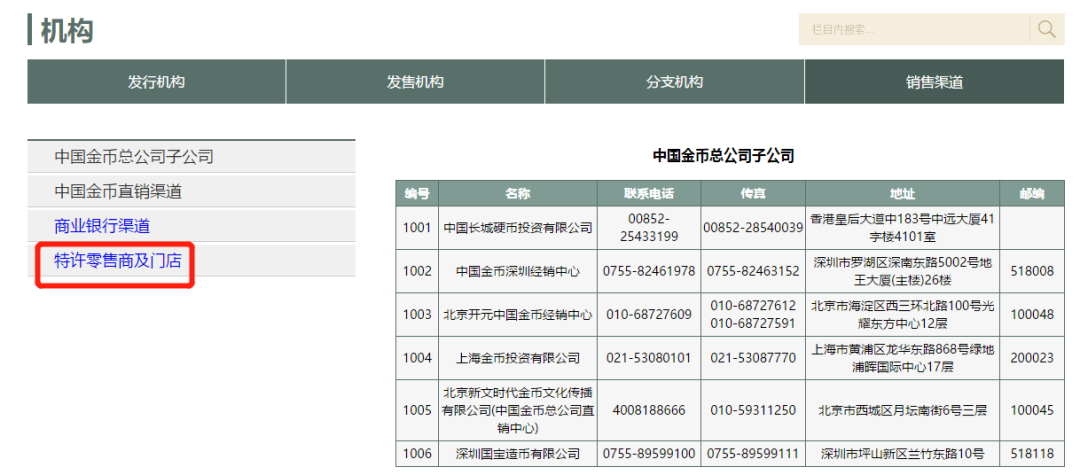The width and height of the screenshot is (1080, 475).
Task: Click address 北京市西城区月坛南街6号三层
Action: click(x=902, y=410)
